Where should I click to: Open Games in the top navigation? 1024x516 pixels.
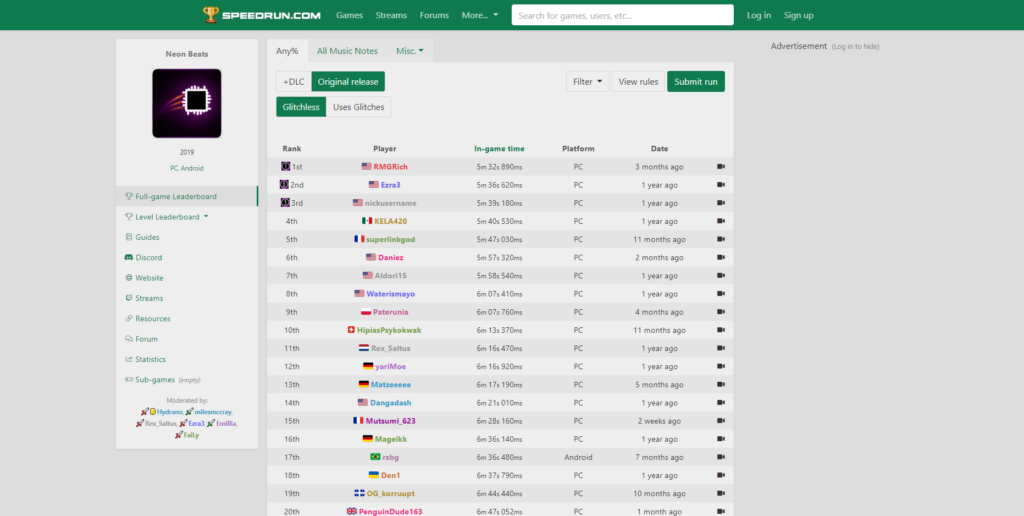point(349,15)
